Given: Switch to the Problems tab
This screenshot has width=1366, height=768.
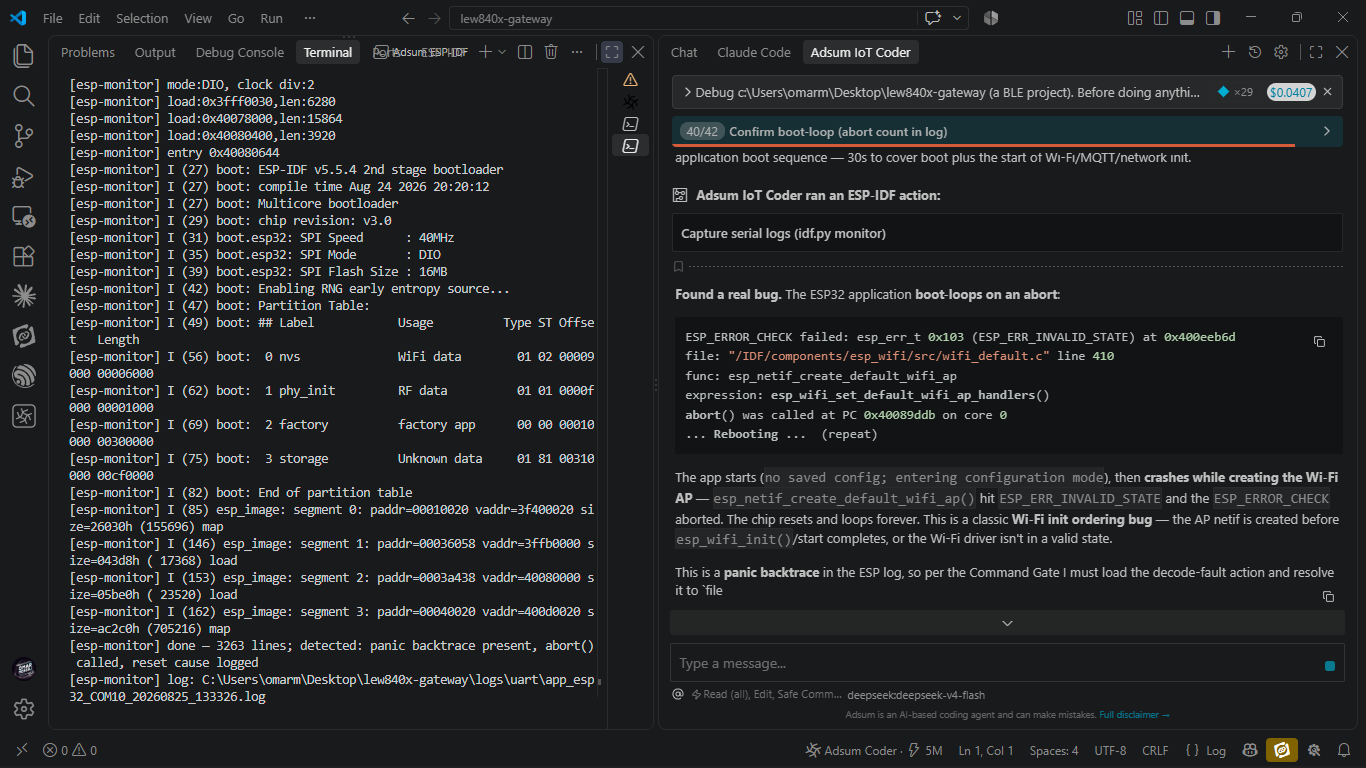Looking at the screenshot, I should tap(88, 52).
